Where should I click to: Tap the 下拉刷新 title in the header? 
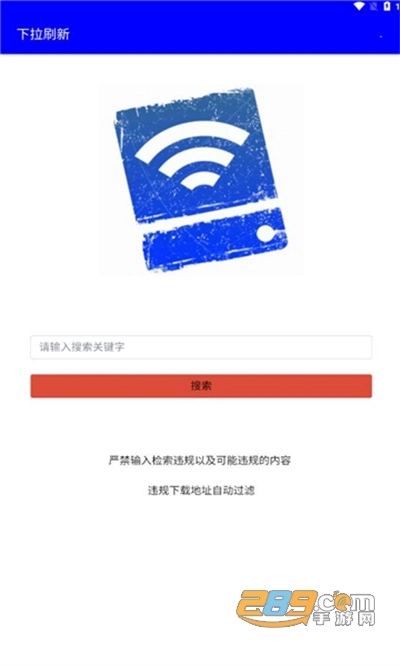(x=43, y=34)
